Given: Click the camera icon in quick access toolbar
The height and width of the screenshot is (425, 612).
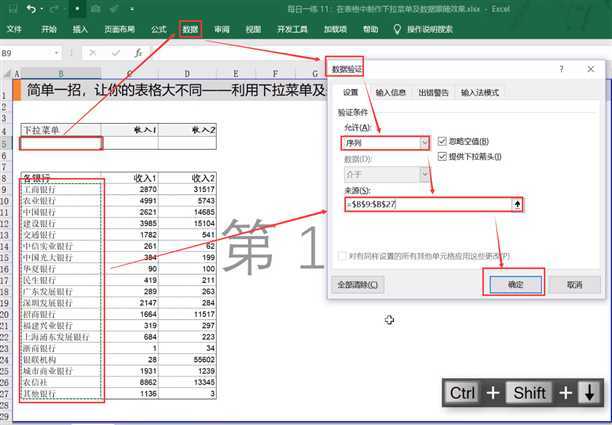Looking at the screenshot, I should pyautogui.click(x=96, y=9).
